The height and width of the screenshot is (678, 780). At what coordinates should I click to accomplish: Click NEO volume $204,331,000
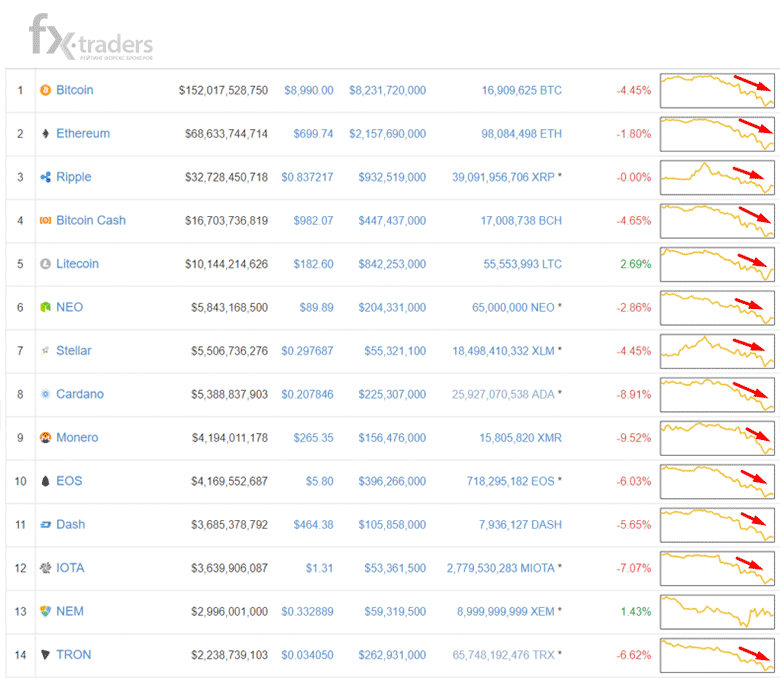point(392,307)
